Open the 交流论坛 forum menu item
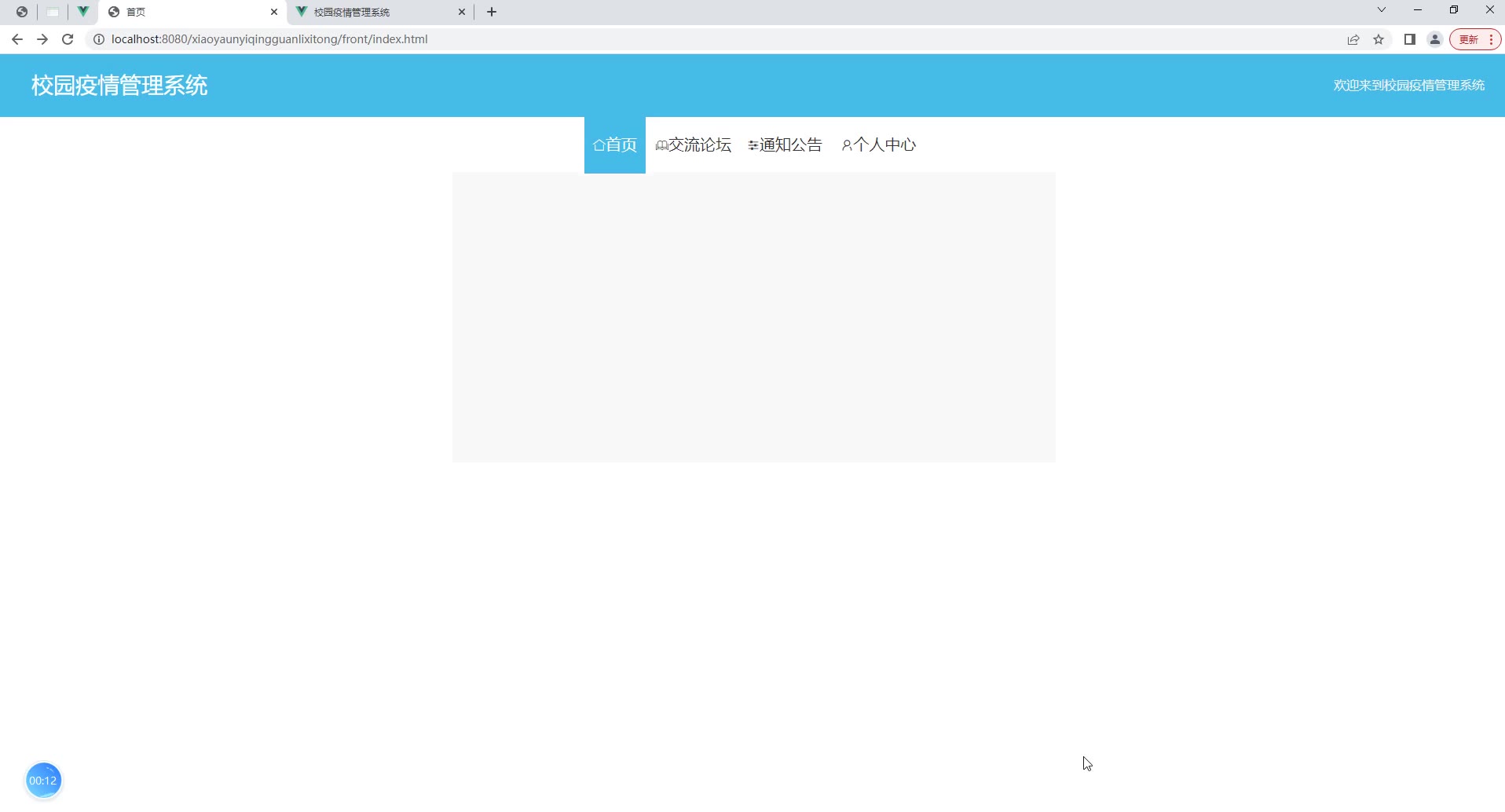 (694, 145)
